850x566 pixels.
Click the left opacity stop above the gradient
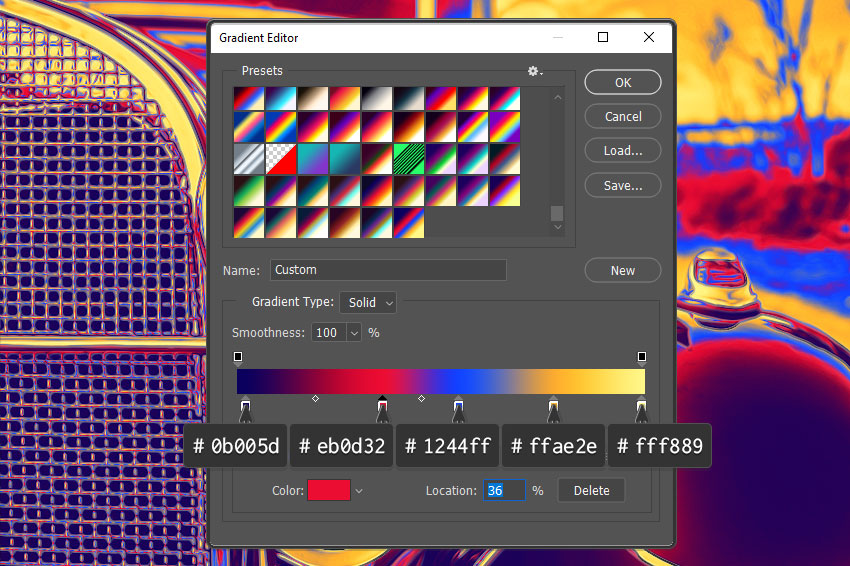238,358
